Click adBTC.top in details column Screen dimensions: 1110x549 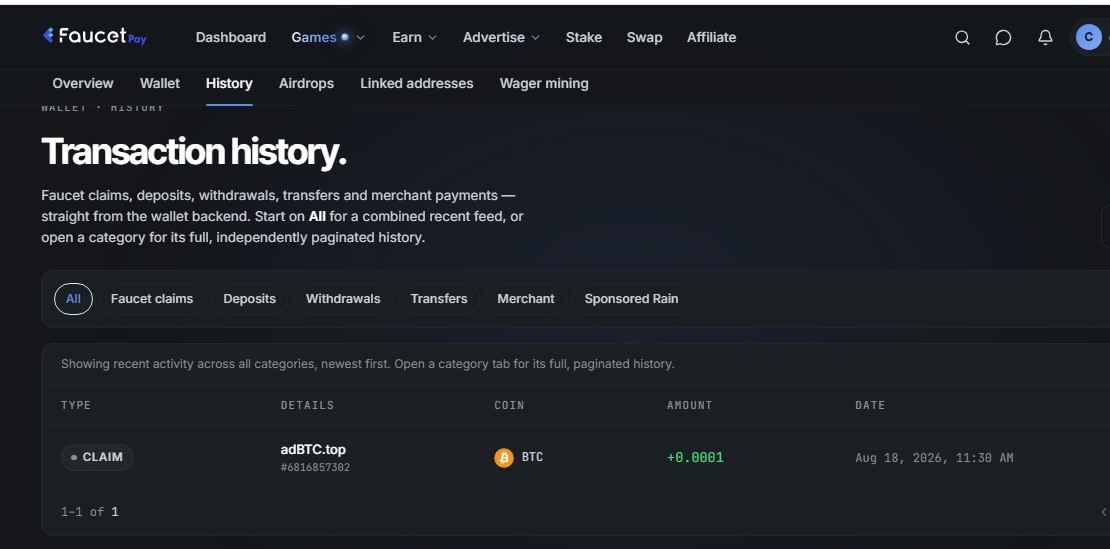tap(314, 449)
